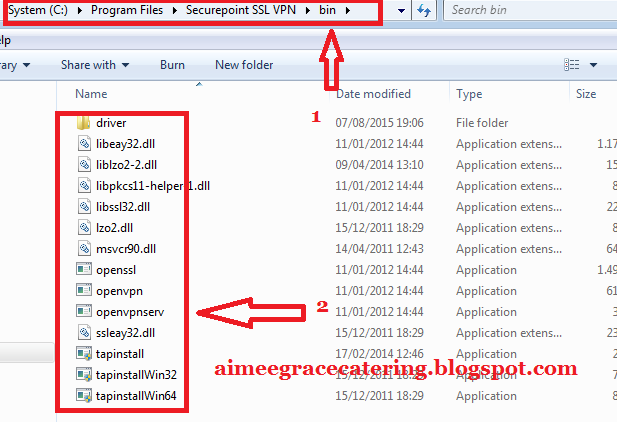Image resolution: width=617 pixels, height=422 pixels.
Task: Click date 17/02/2014 12:46
Action: [379, 354]
